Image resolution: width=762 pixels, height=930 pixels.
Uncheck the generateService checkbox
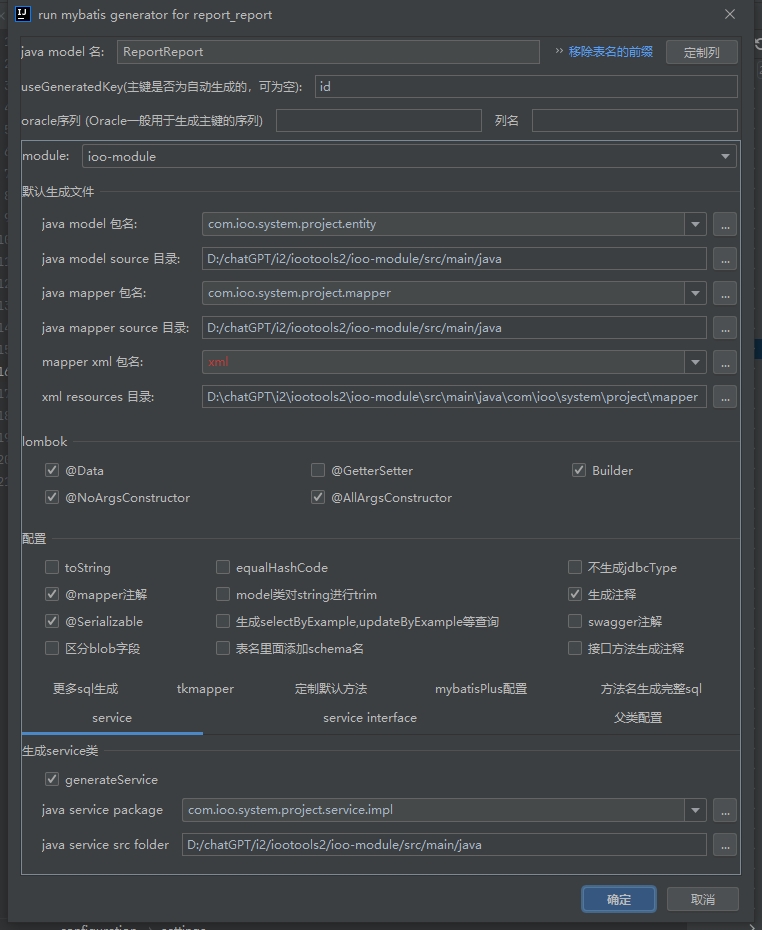pos(52,780)
